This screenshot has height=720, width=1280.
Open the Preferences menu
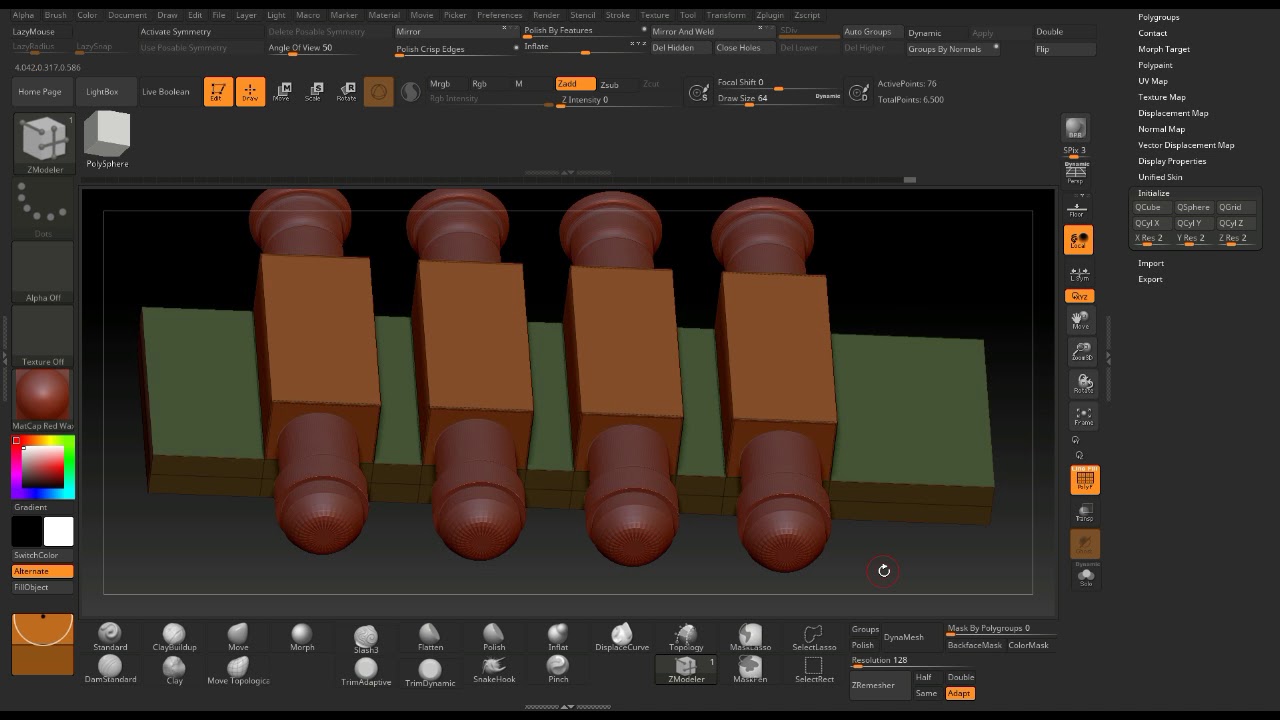point(499,15)
